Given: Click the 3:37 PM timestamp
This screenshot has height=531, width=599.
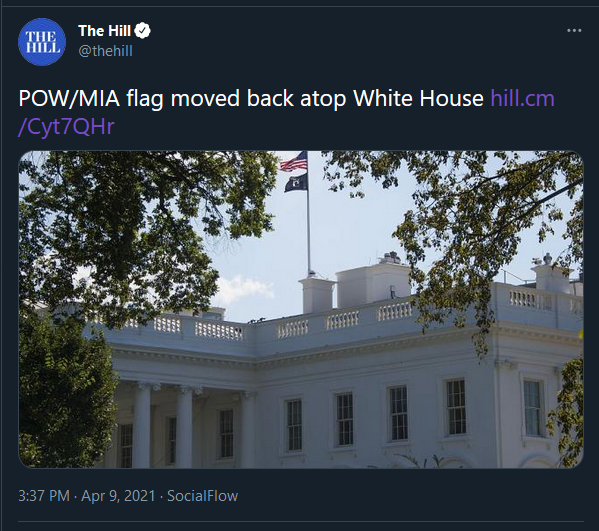Looking at the screenshot, I should 44,496.
